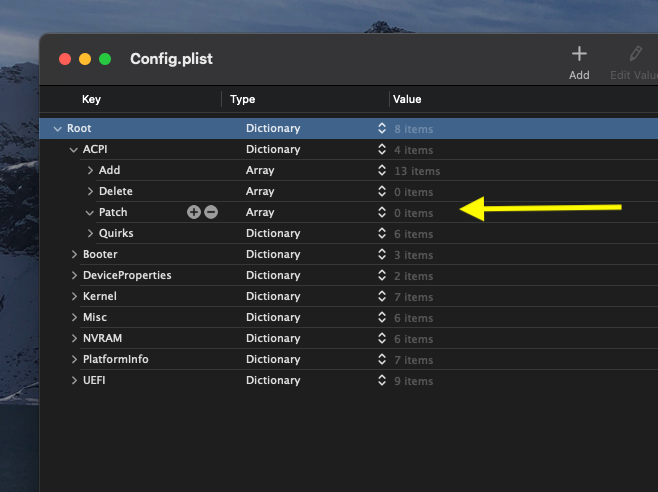Open type stepper for Kernel row
Screen dimensions: 658x492
pyautogui.click(x=381, y=296)
